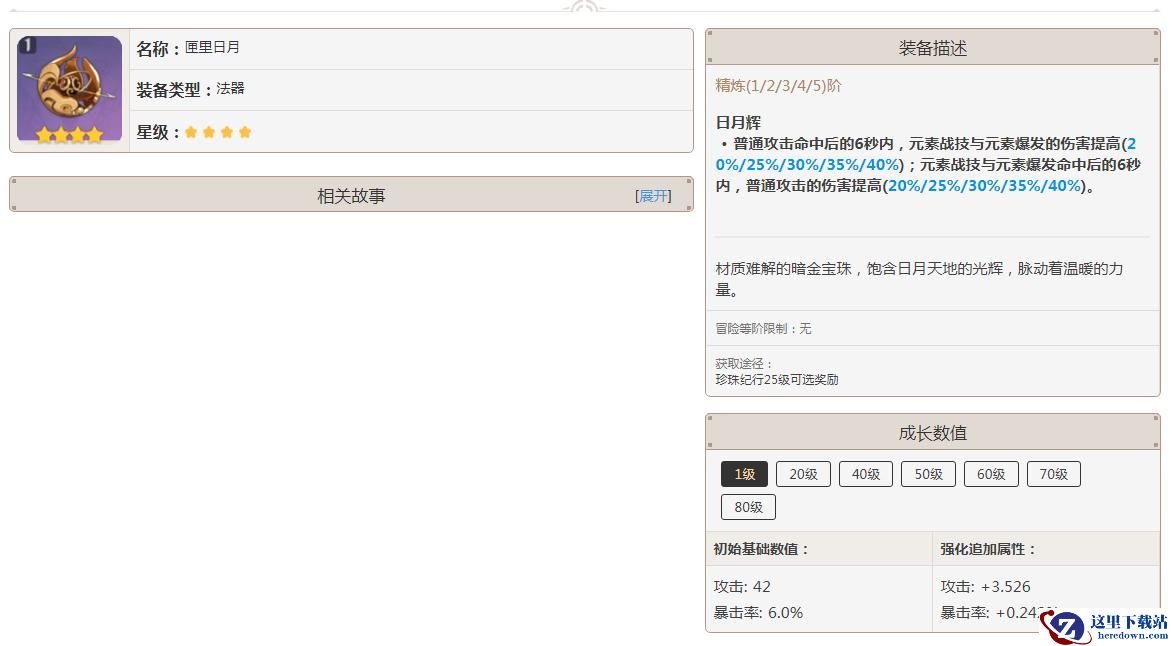Viewport: 1172px width, 646px height.
Task: Click the refinement badge "1" on weapon icon
Action: coord(27,45)
